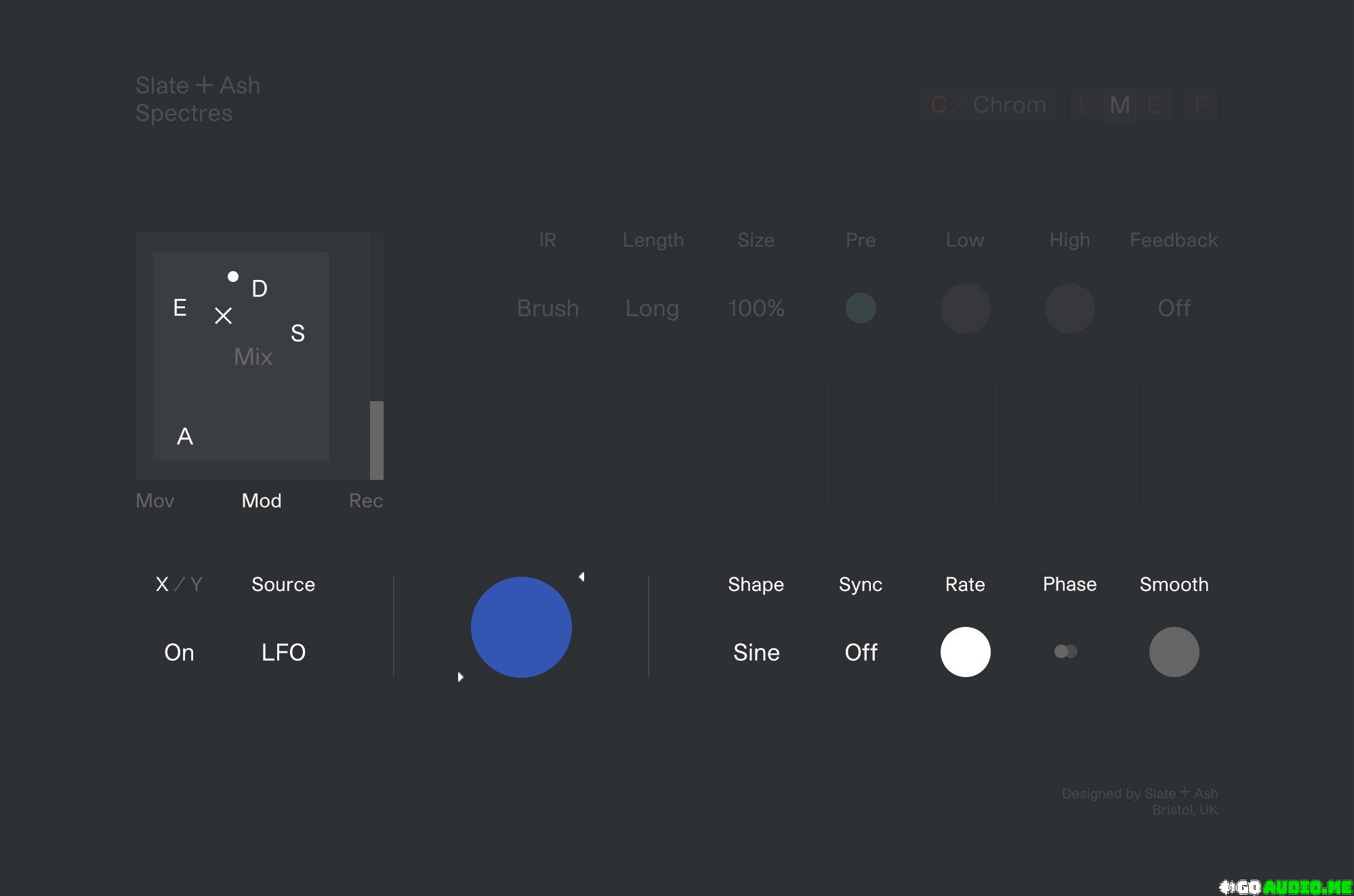The width and height of the screenshot is (1354, 896).
Task: Open the Sine Shape selector
Action: 756,652
